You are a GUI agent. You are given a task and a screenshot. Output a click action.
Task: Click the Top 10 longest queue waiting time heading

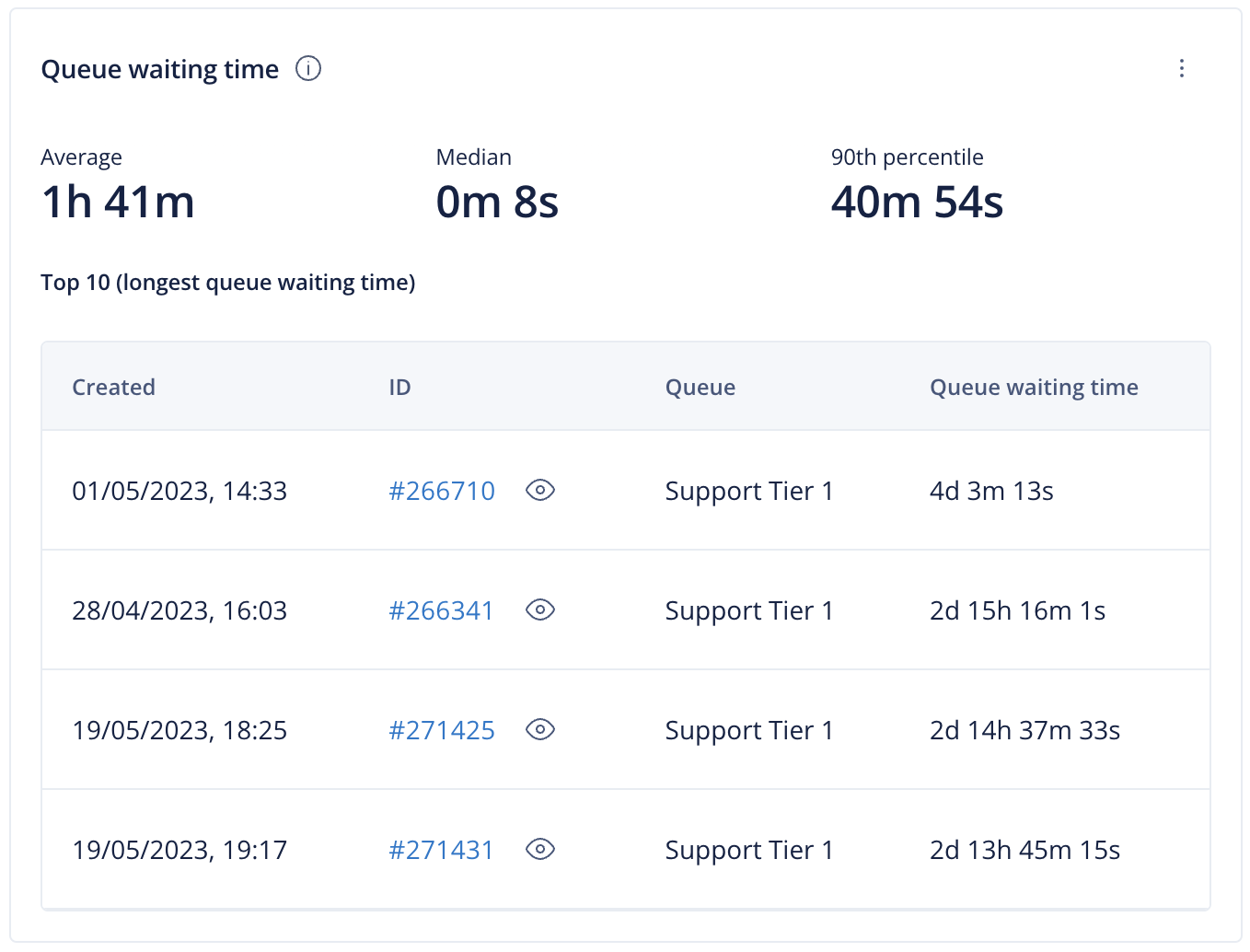coord(228,283)
